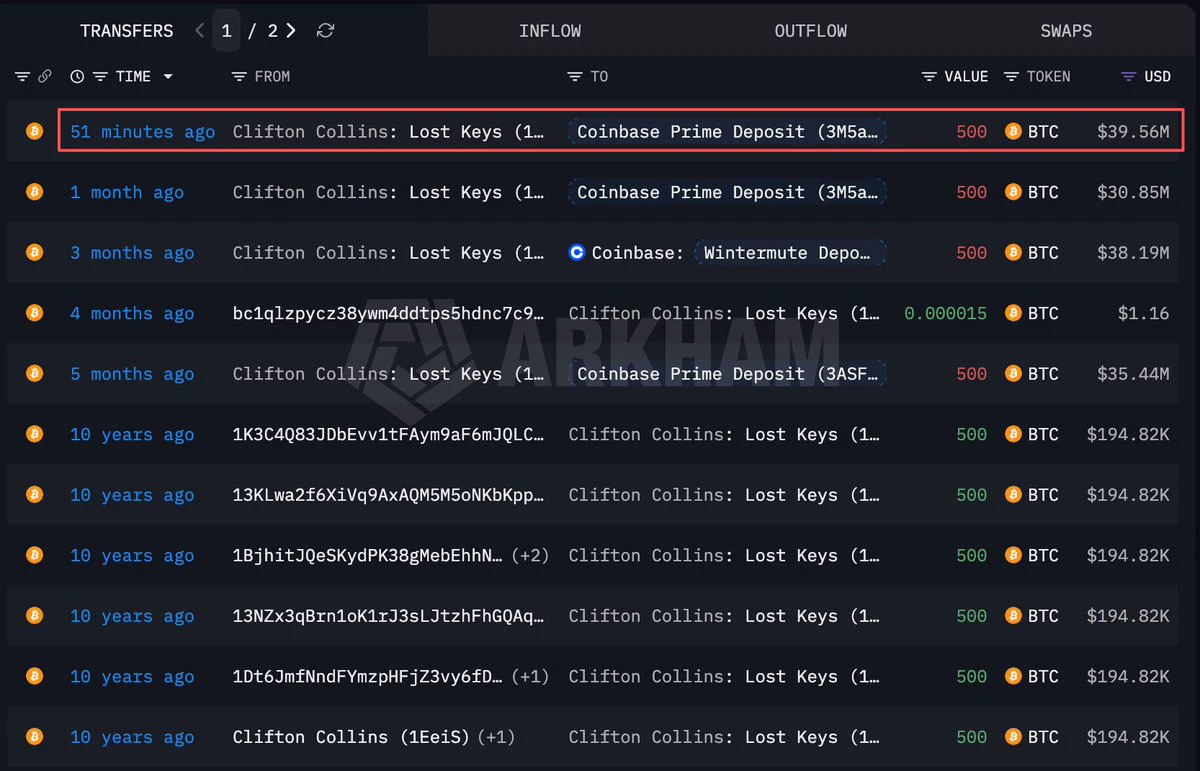Click the link chain icon in header

click(x=45, y=76)
